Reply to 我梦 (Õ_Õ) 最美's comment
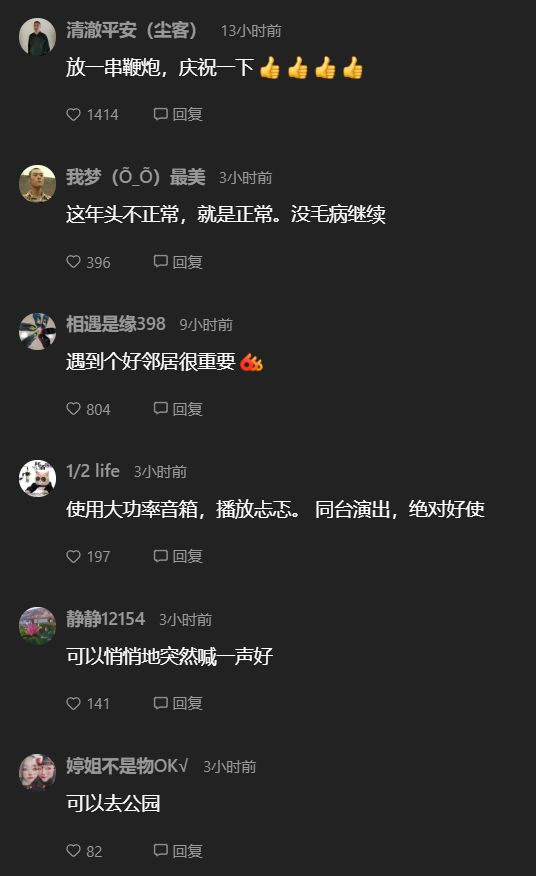536x876 pixels. pyautogui.click(x=178, y=261)
